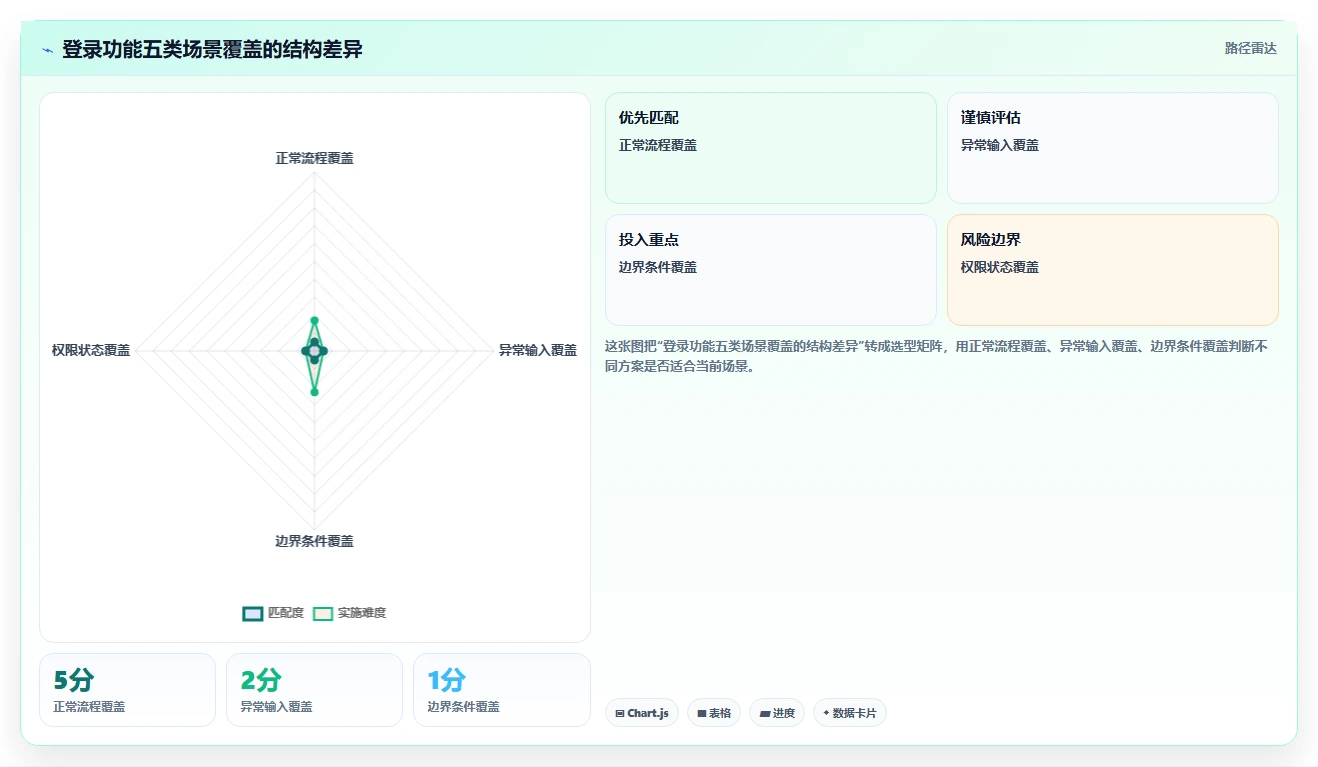Select the 进度 tag
Image resolution: width=1318 pixels, height=767 pixels.
point(777,713)
